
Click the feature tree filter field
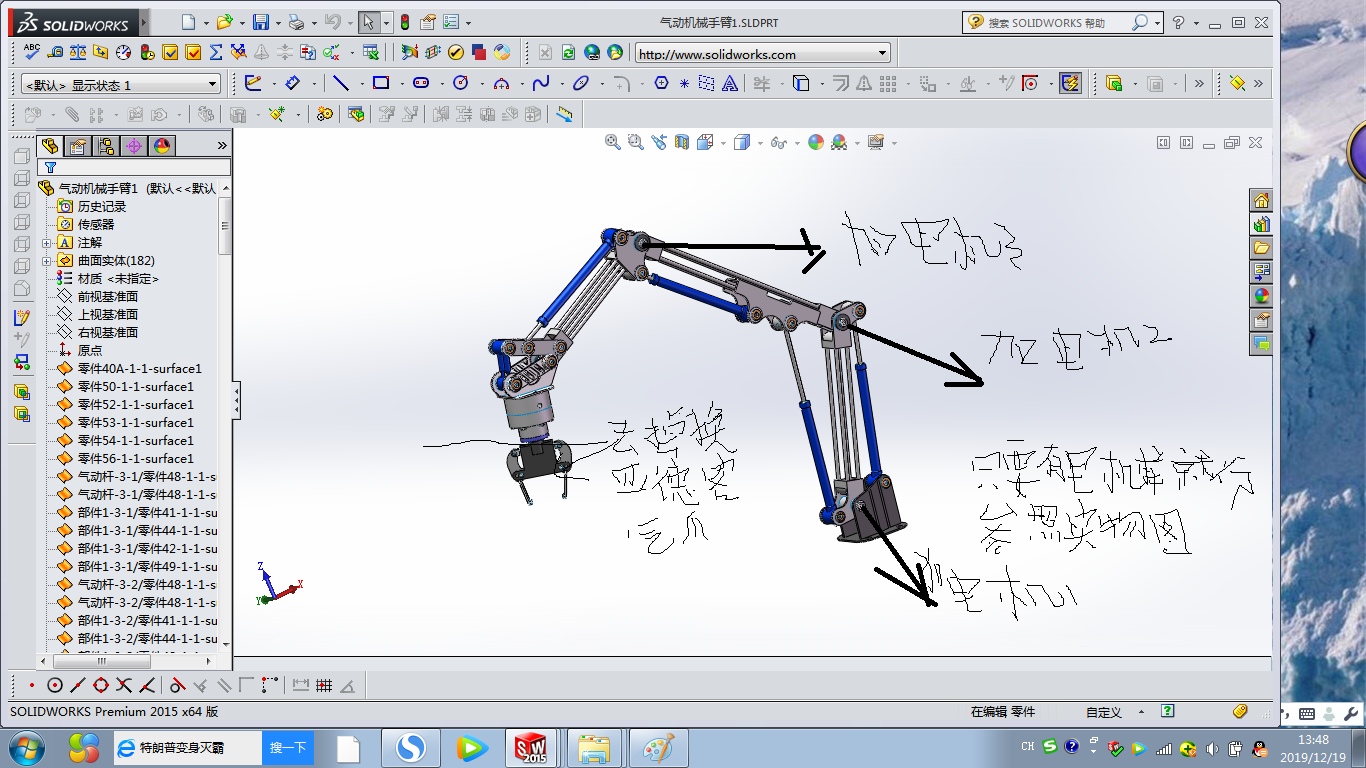[134, 167]
